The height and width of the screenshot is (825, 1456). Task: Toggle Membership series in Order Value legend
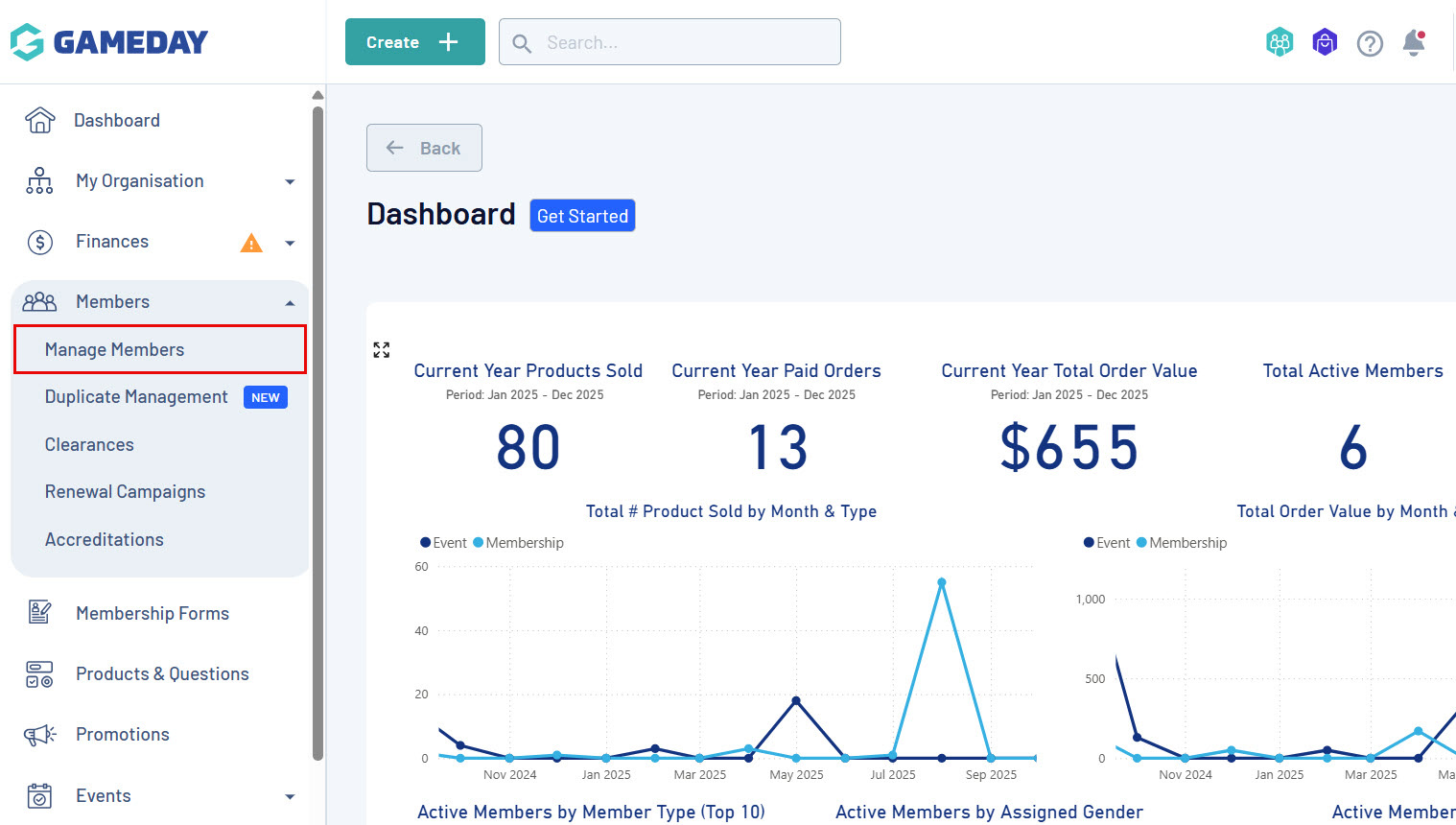click(1182, 543)
